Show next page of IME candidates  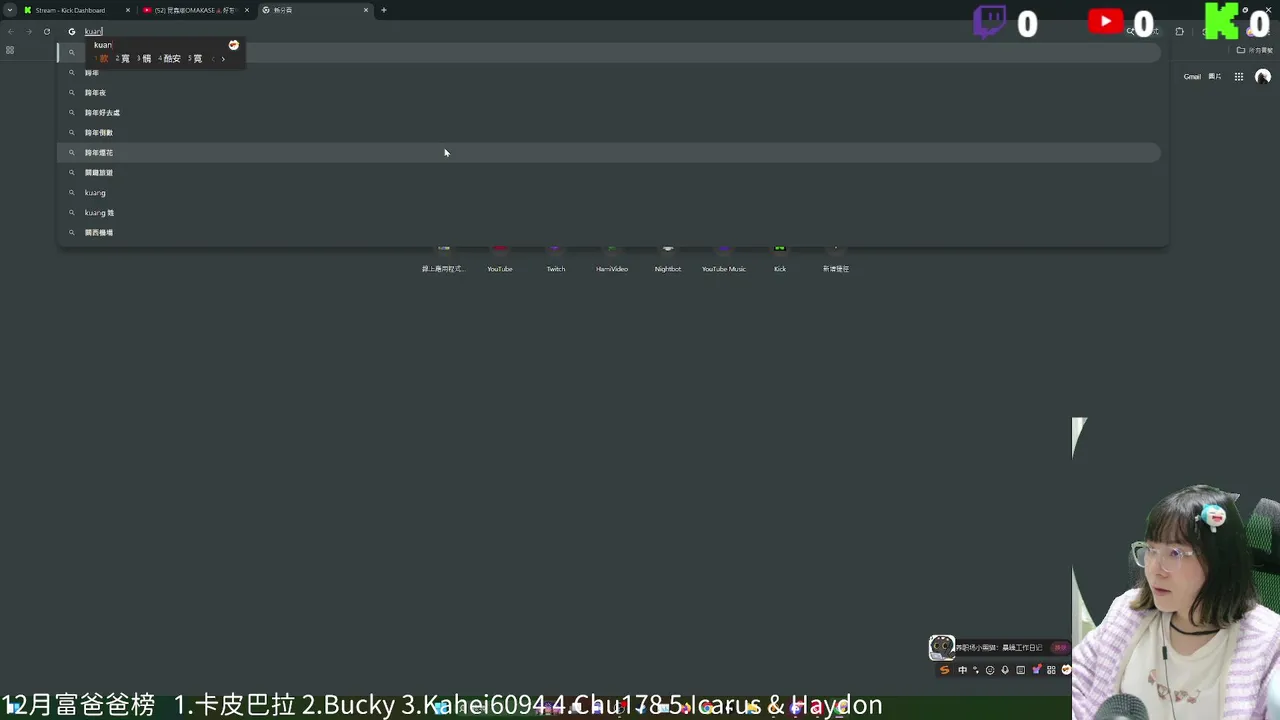point(223,59)
